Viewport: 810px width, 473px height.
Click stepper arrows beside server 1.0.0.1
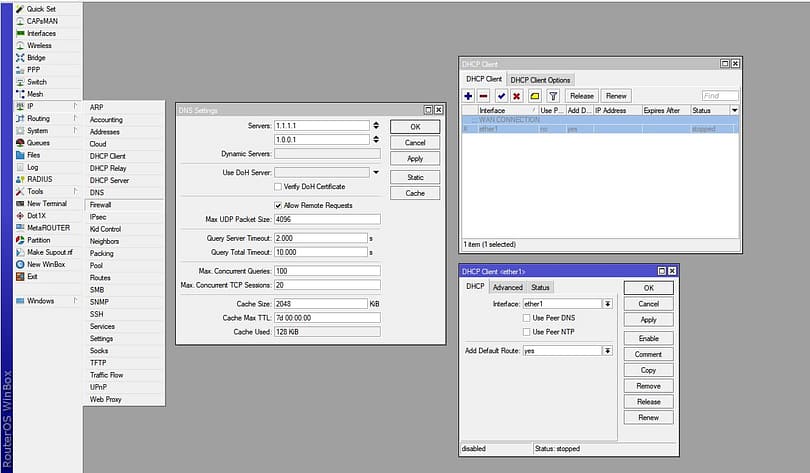tap(376, 139)
